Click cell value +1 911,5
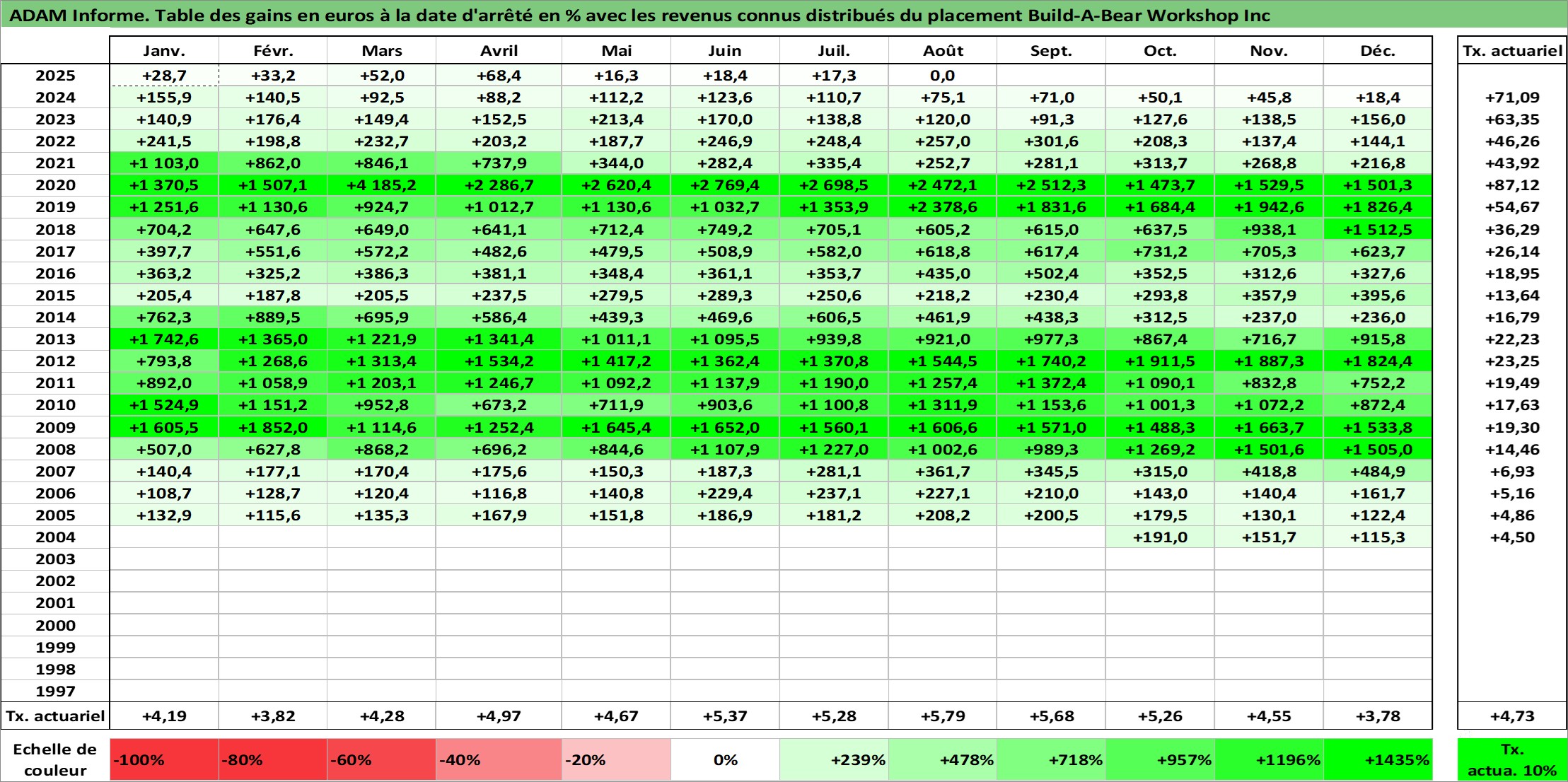The image size is (1568, 782). click(x=1160, y=361)
